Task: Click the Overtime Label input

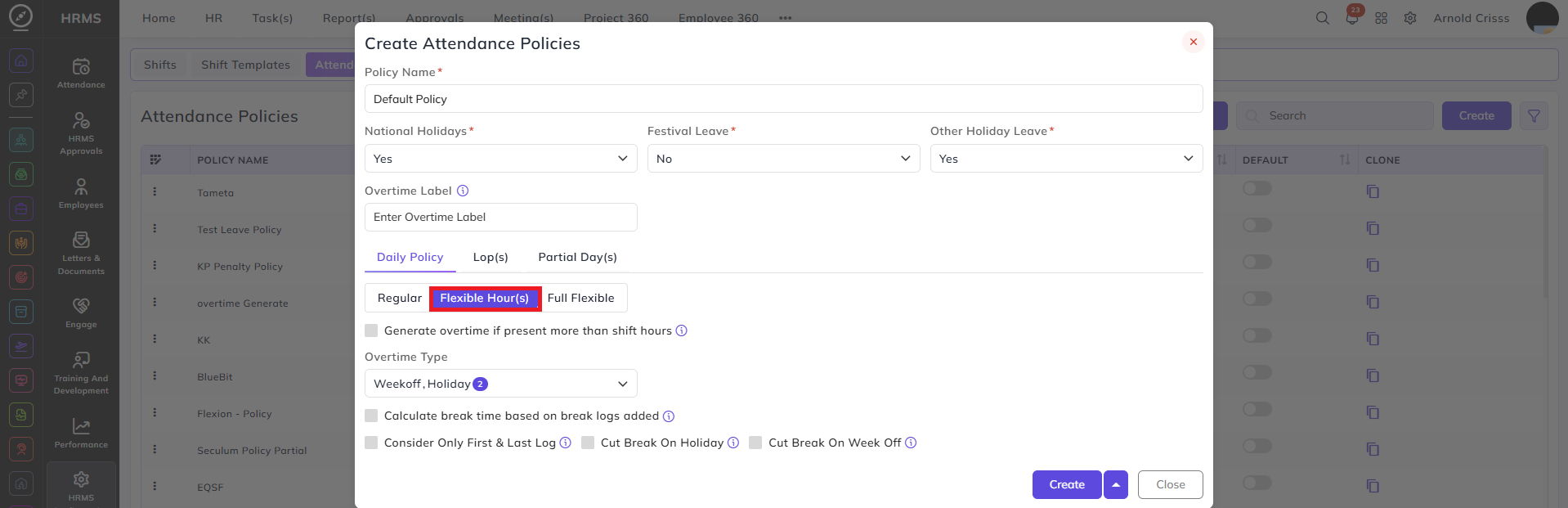Action: click(x=500, y=217)
